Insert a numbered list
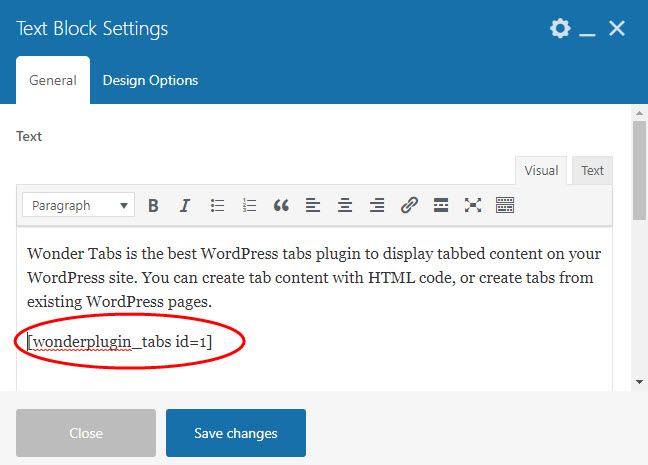This screenshot has height=465, width=648. point(249,205)
